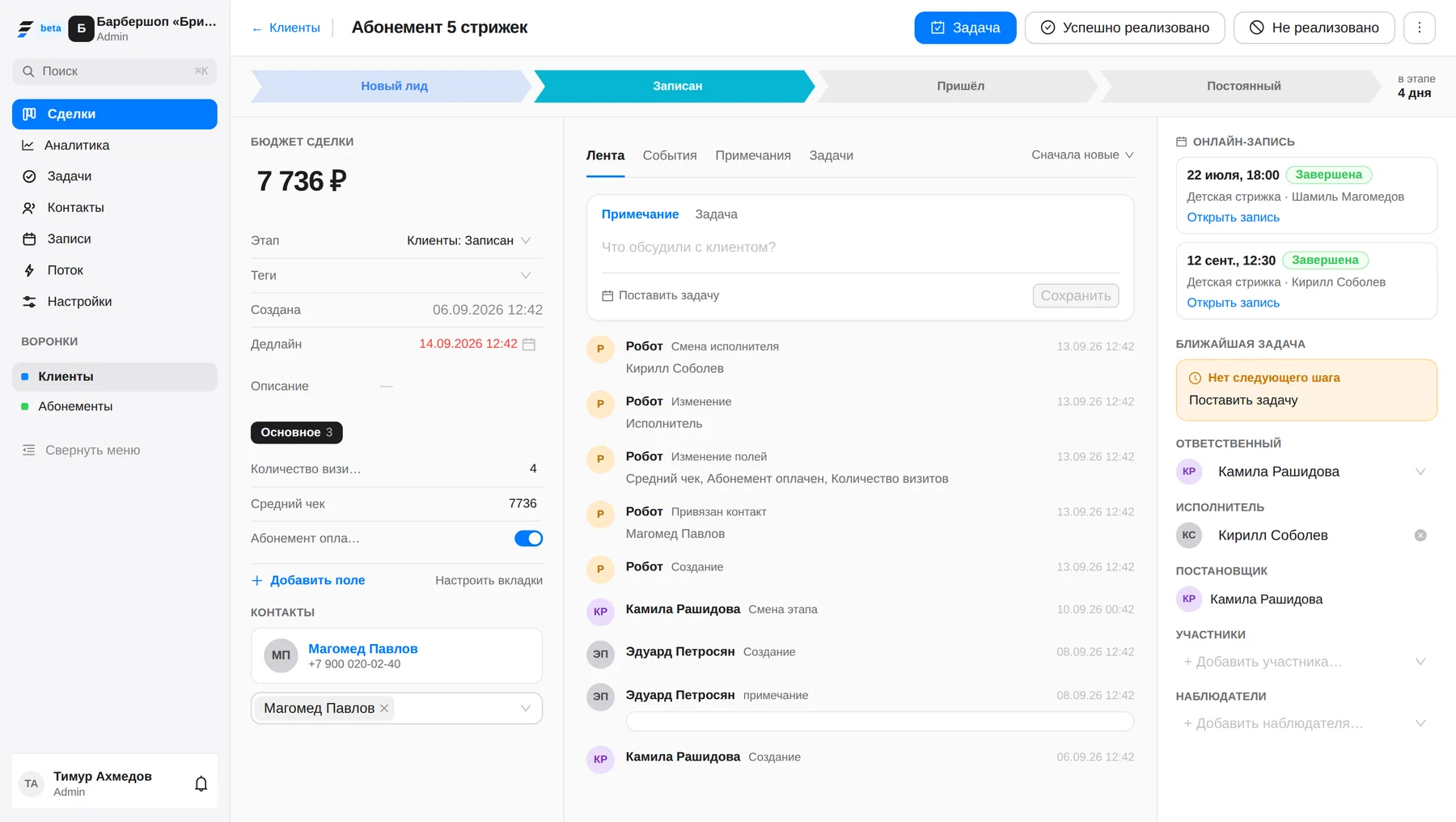Click the plus icon of Добавить поле
The width and height of the screenshot is (1456, 822).
pos(257,580)
